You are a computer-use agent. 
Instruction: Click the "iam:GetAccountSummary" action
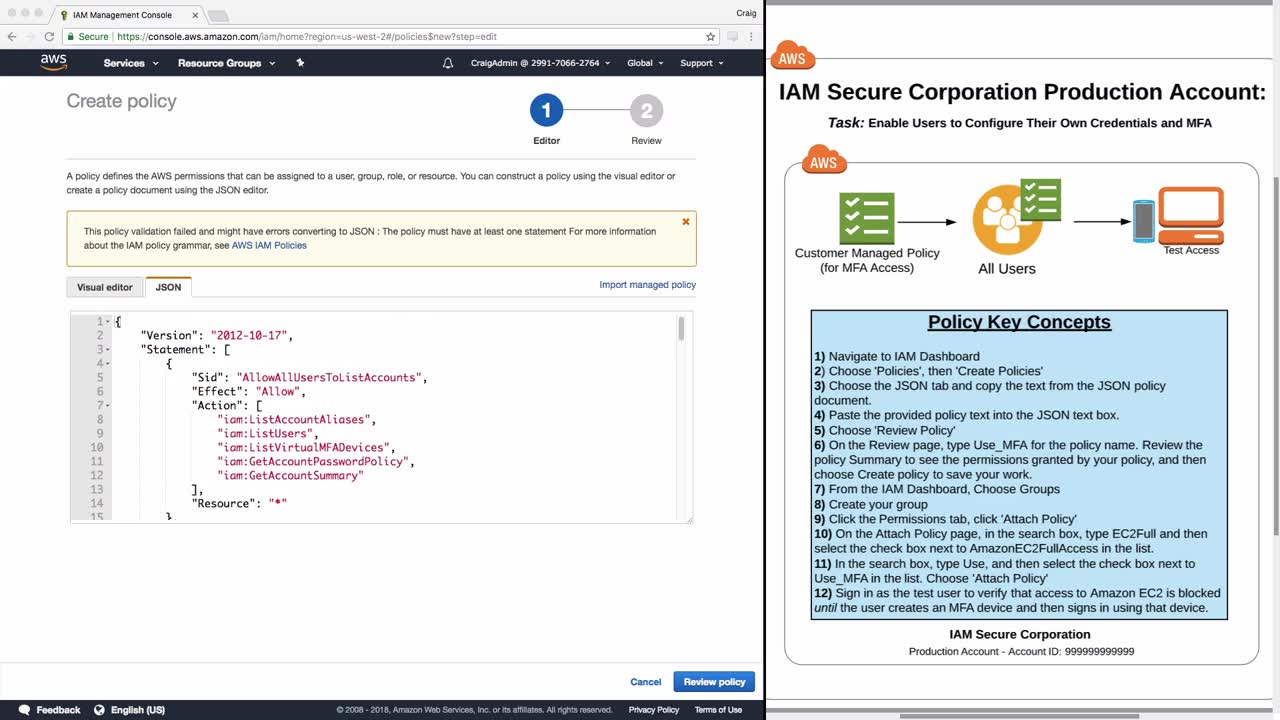tap(290, 476)
